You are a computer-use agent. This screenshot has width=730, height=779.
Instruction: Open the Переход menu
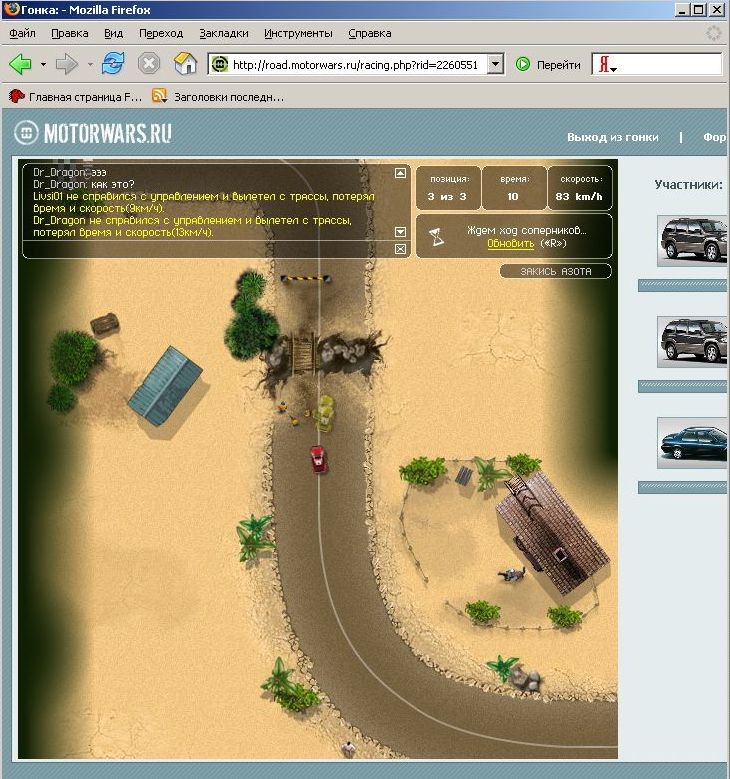pos(161,33)
